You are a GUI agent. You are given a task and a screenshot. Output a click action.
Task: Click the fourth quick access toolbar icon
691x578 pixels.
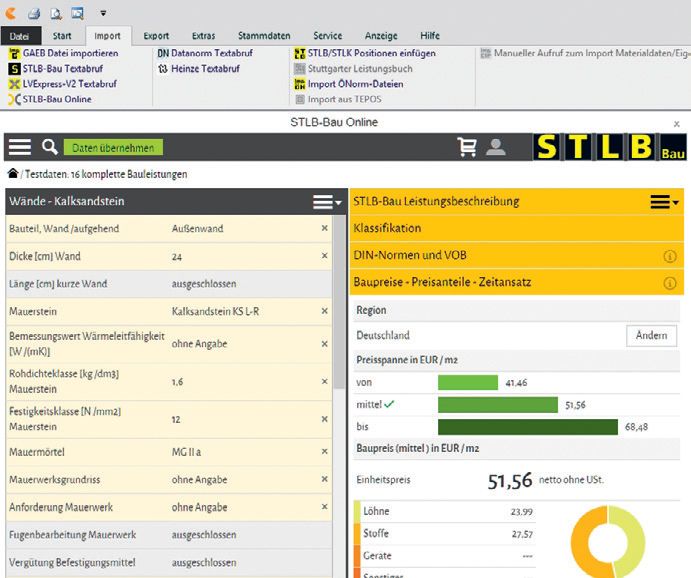(x=77, y=13)
